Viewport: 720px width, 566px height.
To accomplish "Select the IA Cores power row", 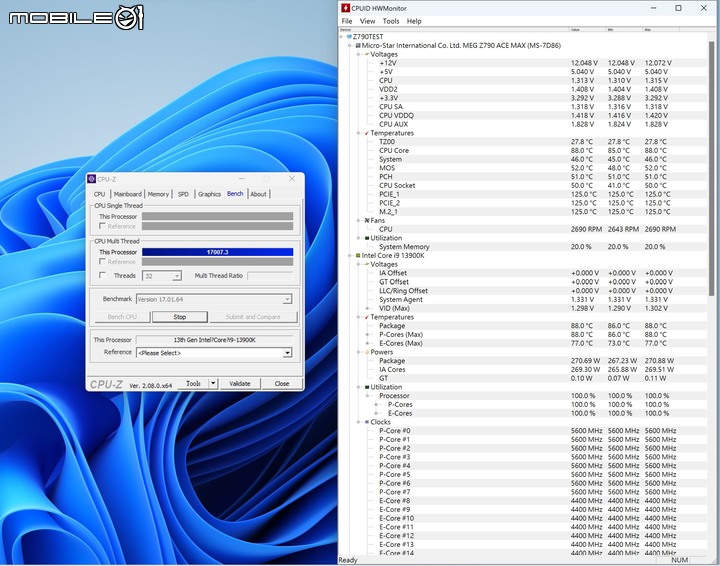I will (x=537, y=370).
